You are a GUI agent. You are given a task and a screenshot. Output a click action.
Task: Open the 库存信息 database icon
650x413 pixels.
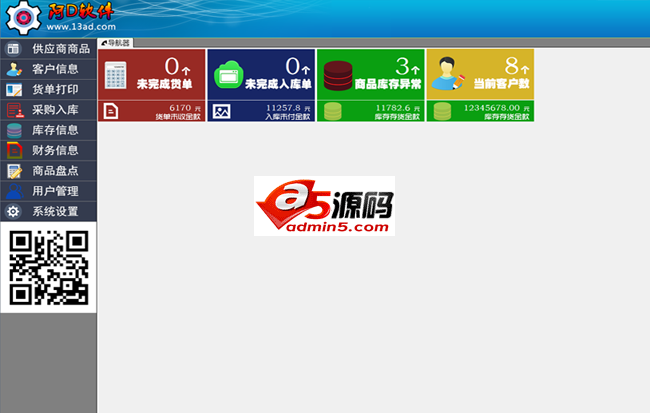[14, 130]
